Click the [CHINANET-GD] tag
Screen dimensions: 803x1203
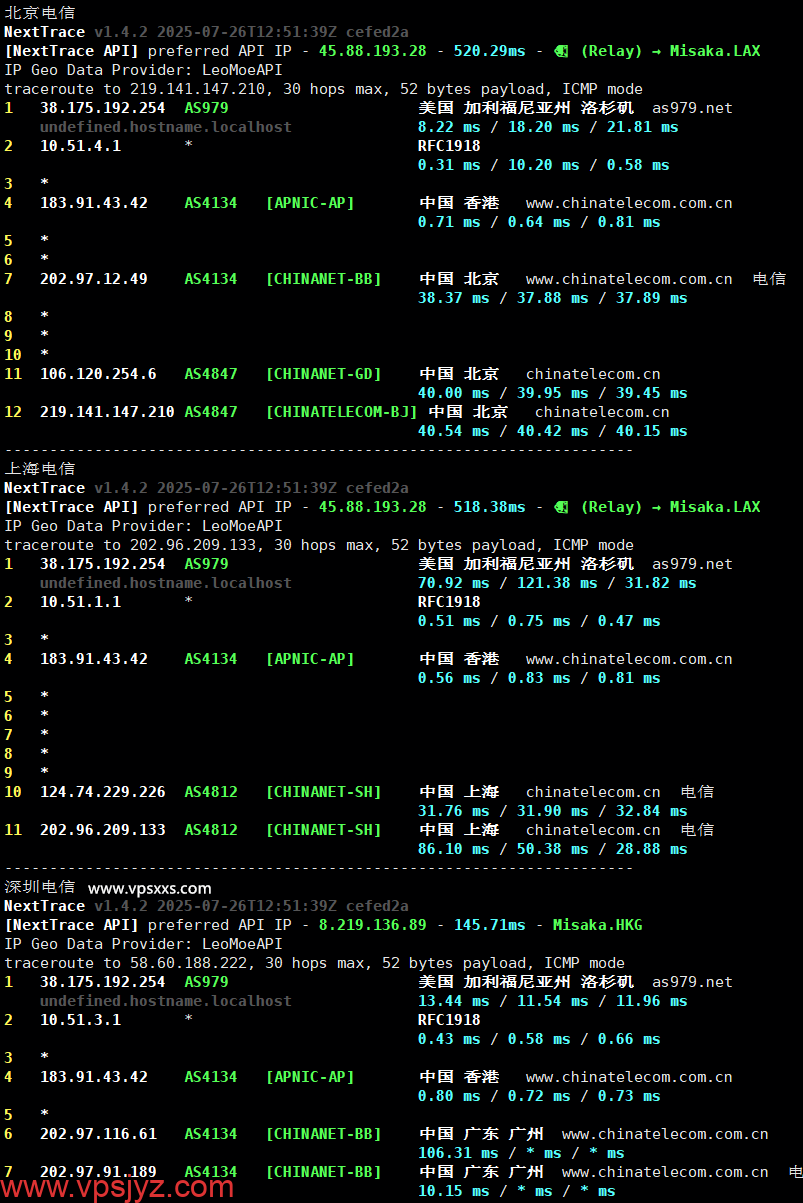pyautogui.click(x=323, y=374)
